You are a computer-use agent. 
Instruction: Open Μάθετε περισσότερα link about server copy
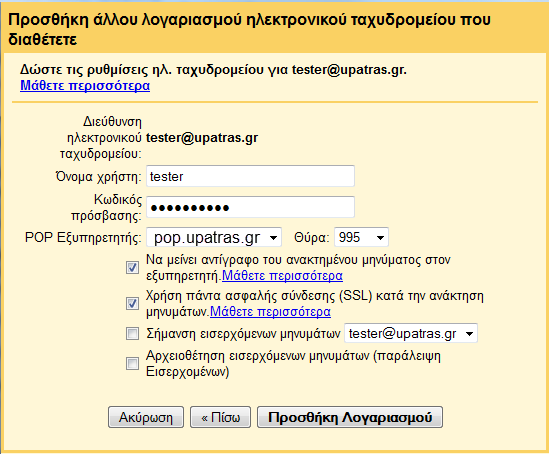pos(282,276)
